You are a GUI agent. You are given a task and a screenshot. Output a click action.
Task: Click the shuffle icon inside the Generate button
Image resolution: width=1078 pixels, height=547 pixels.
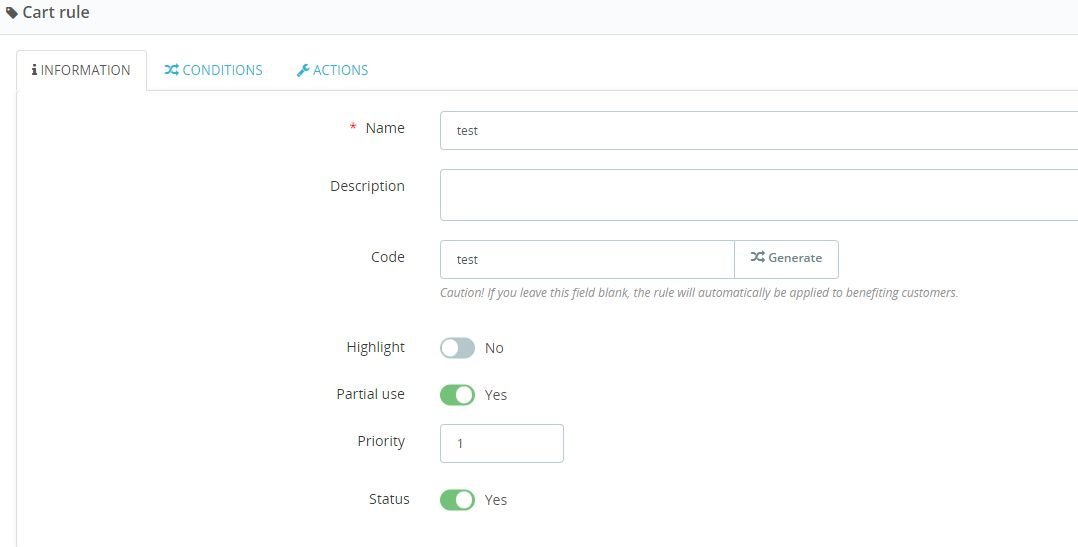(x=758, y=258)
